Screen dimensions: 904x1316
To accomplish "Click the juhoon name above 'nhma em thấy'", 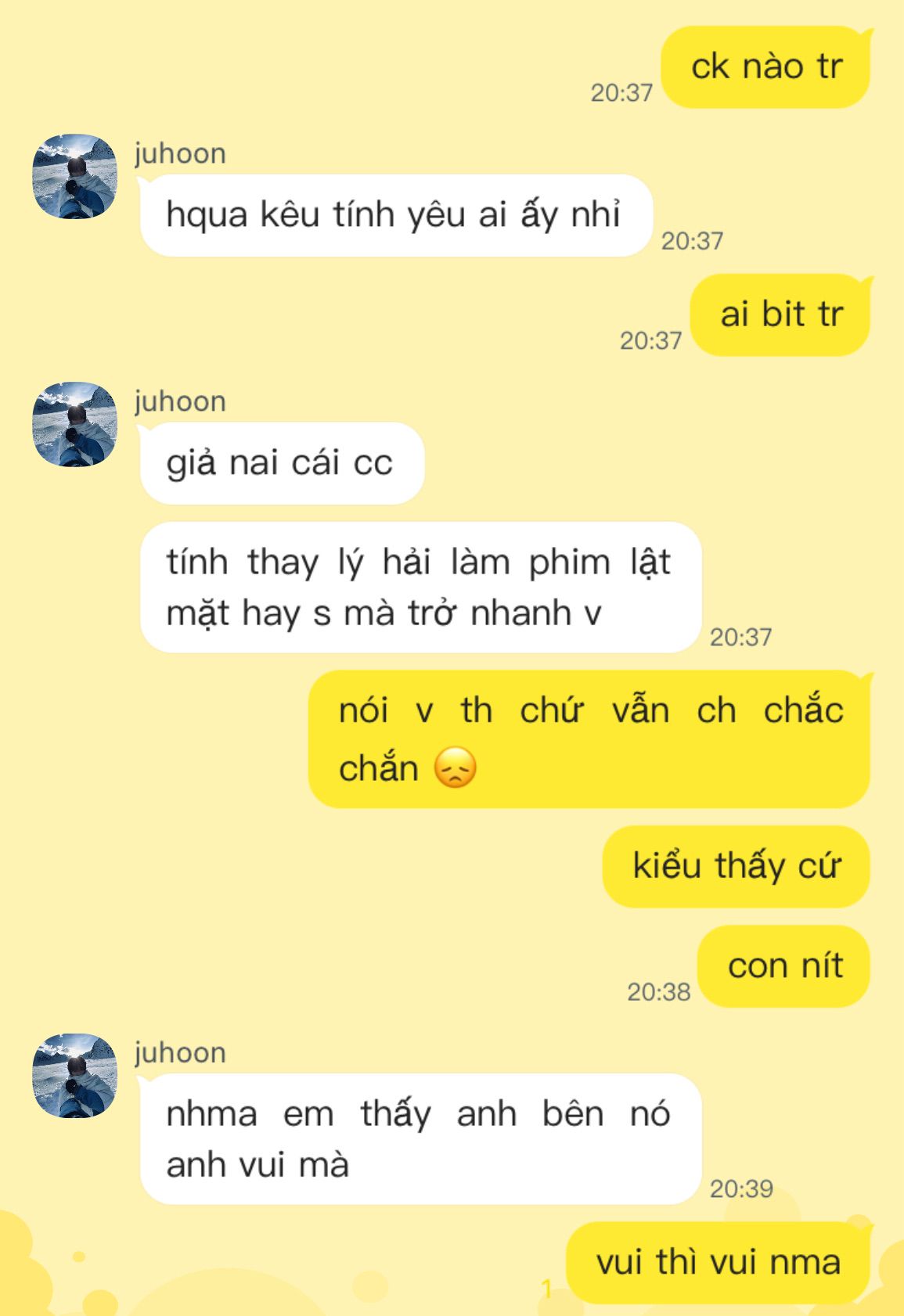I will tap(180, 1052).
